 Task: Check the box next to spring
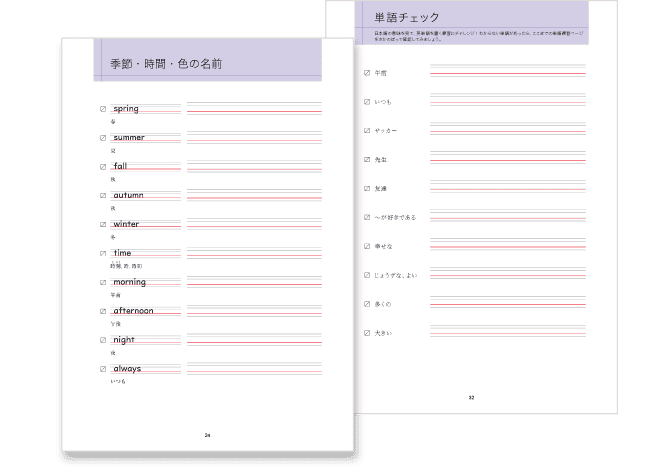103,109
